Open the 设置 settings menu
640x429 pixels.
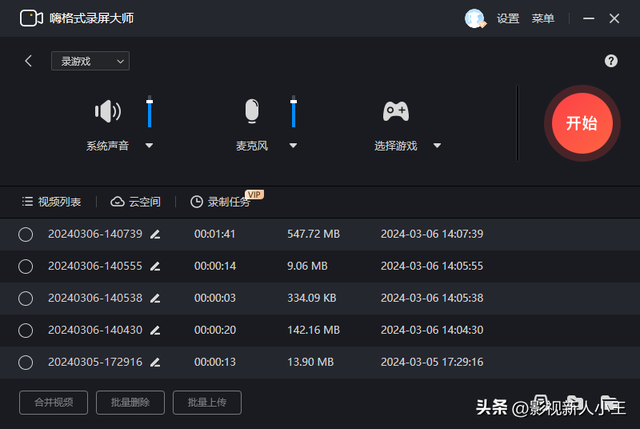pos(508,18)
